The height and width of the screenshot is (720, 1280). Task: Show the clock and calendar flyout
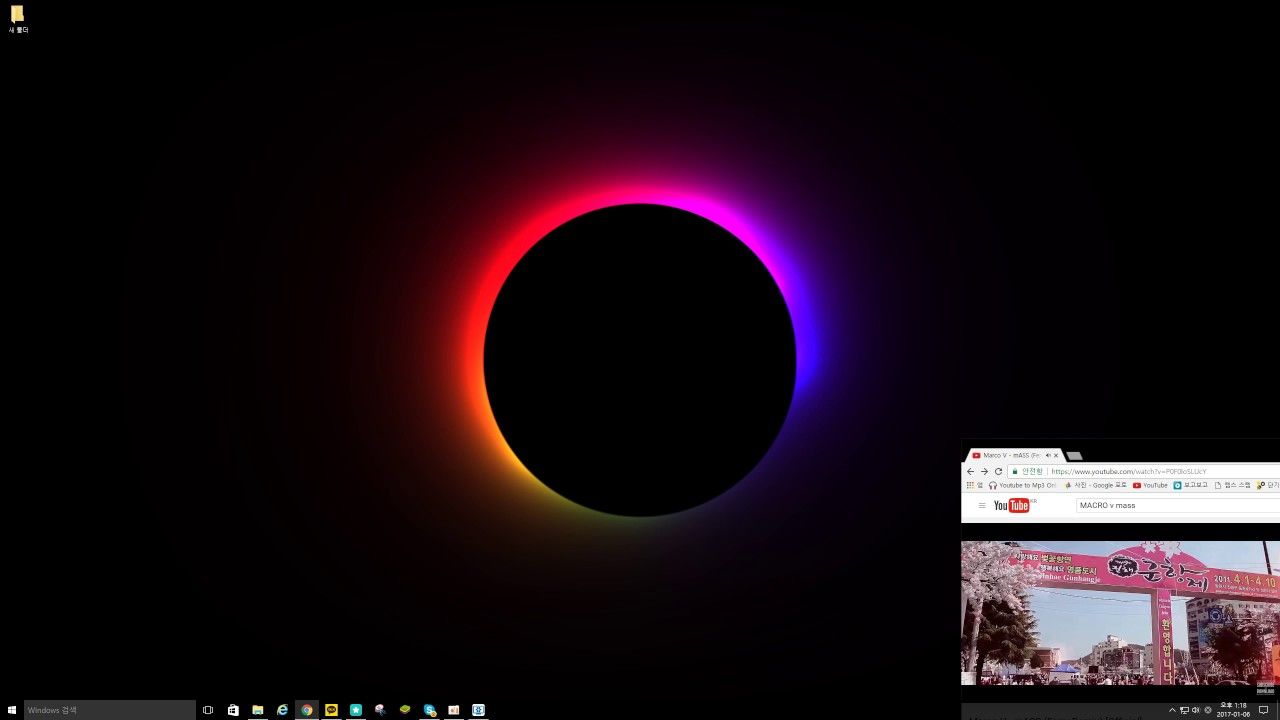pyautogui.click(x=1233, y=710)
